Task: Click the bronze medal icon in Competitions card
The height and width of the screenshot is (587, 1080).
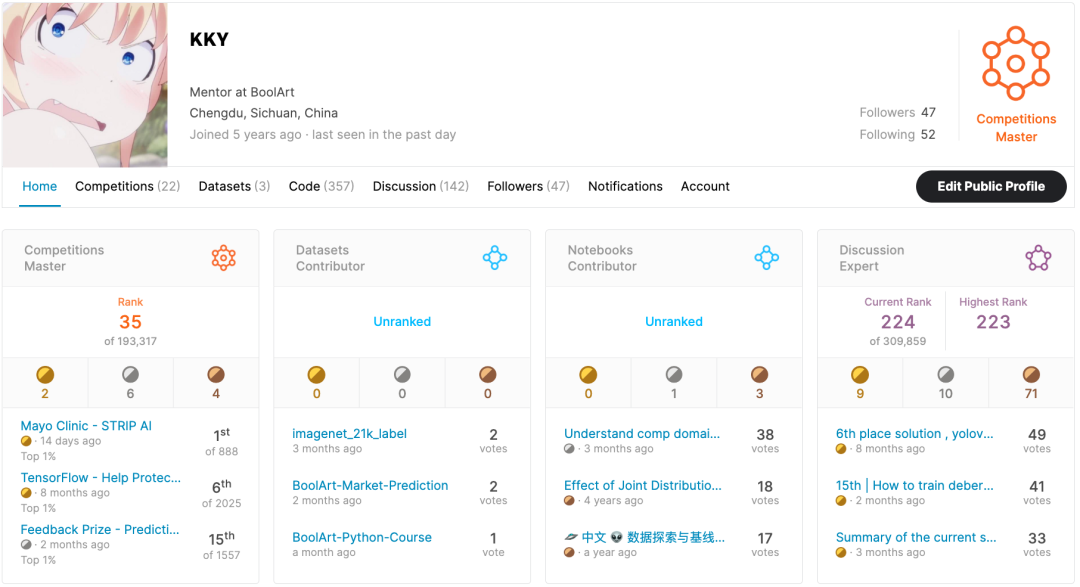Action: 216,374
